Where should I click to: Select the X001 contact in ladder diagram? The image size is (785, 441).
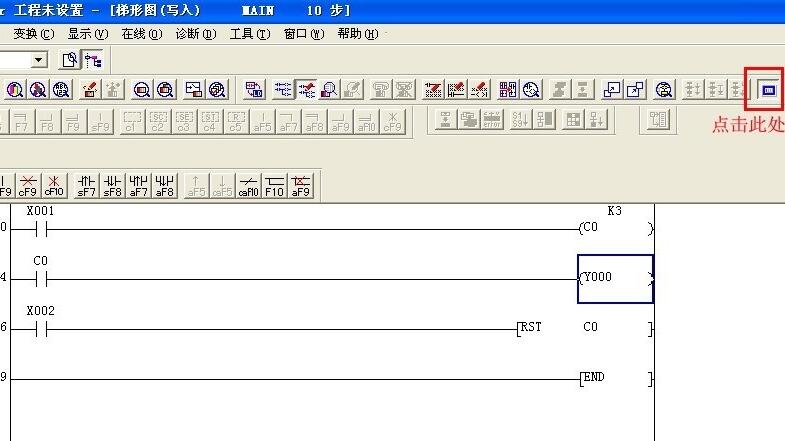[x=41, y=229]
